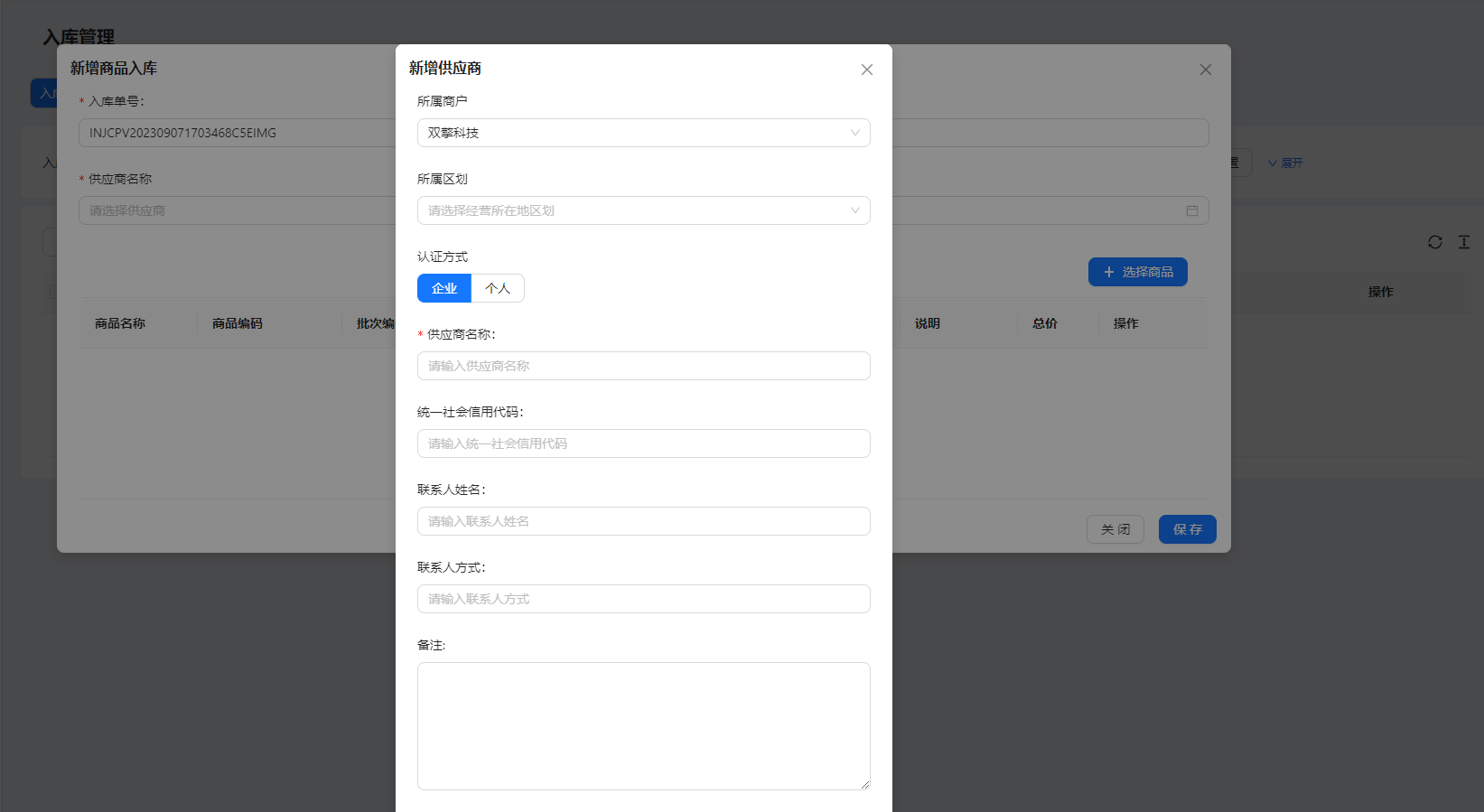
Task: Click the calendar icon in date field
Action: coord(1192,210)
